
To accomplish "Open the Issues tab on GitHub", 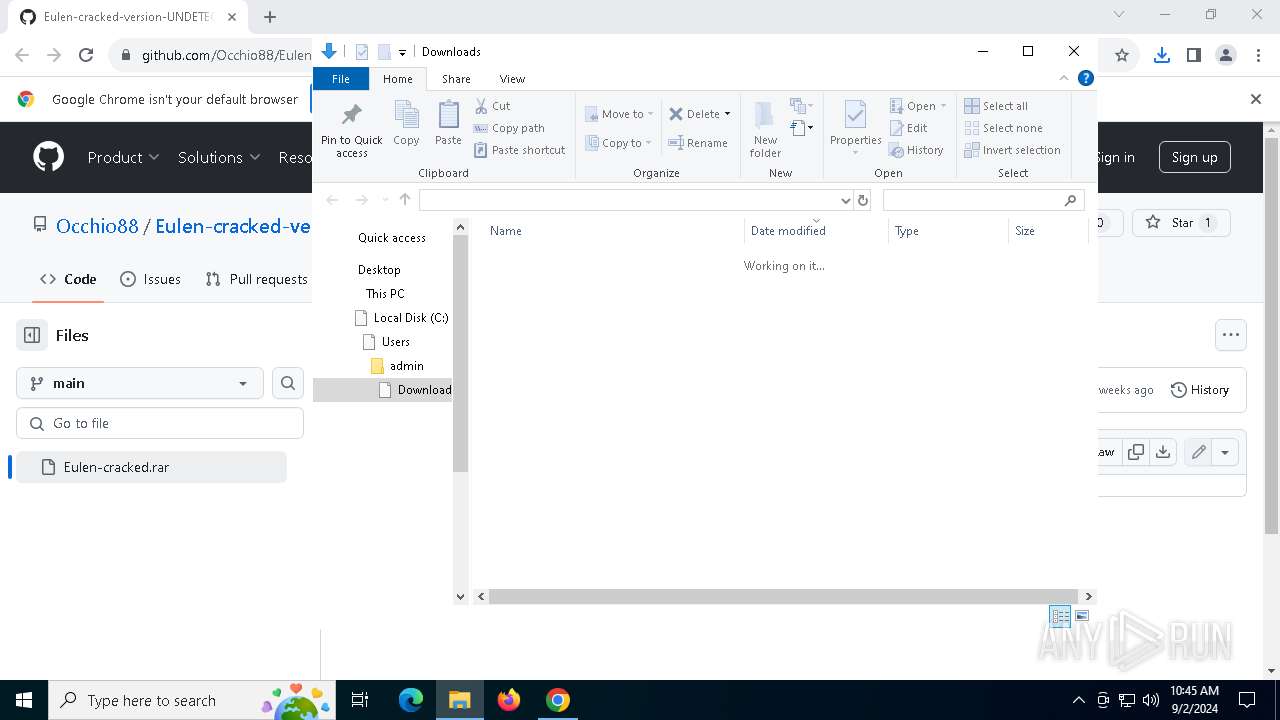I will point(150,279).
